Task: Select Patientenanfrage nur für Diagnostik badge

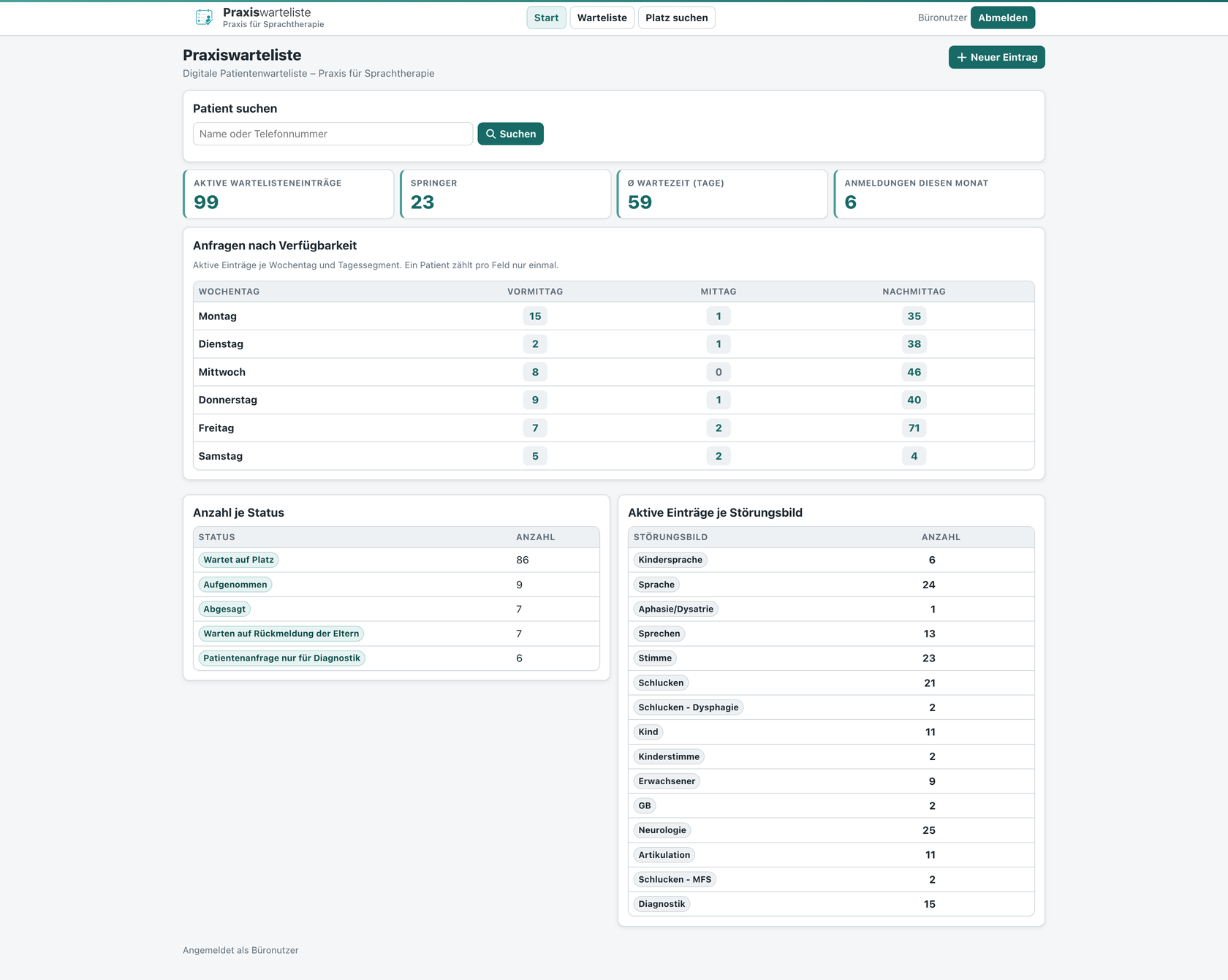Action: pos(282,658)
